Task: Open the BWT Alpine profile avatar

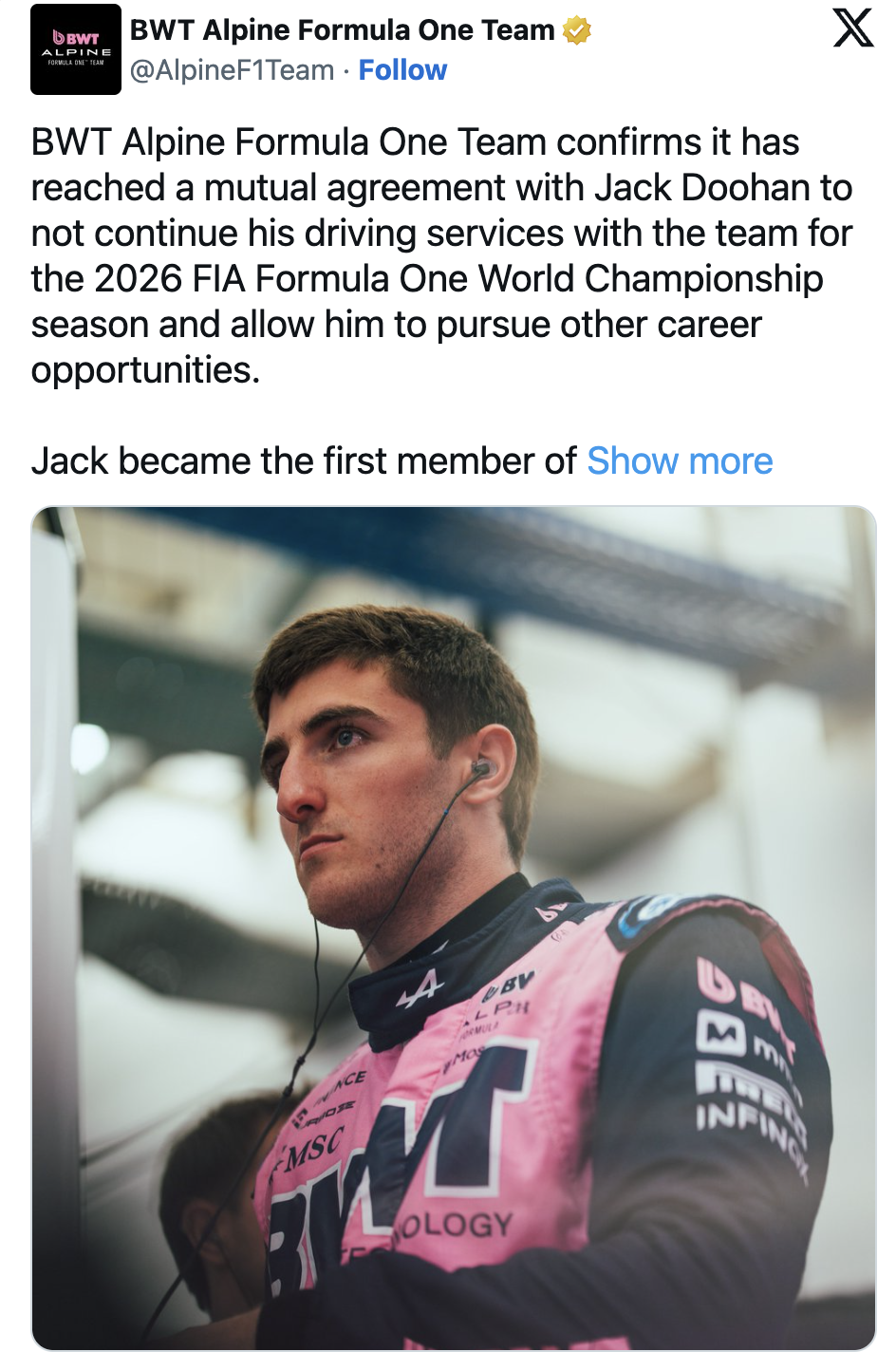Action: (76, 49)
